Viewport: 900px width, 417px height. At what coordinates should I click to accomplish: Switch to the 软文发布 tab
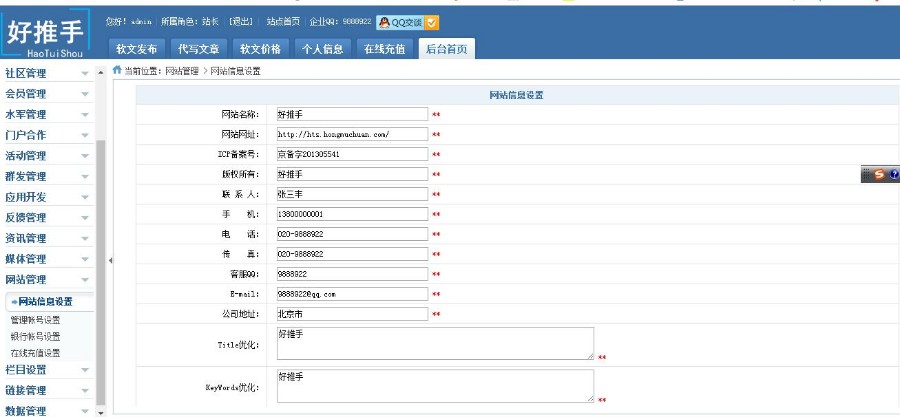pos(137,49)
